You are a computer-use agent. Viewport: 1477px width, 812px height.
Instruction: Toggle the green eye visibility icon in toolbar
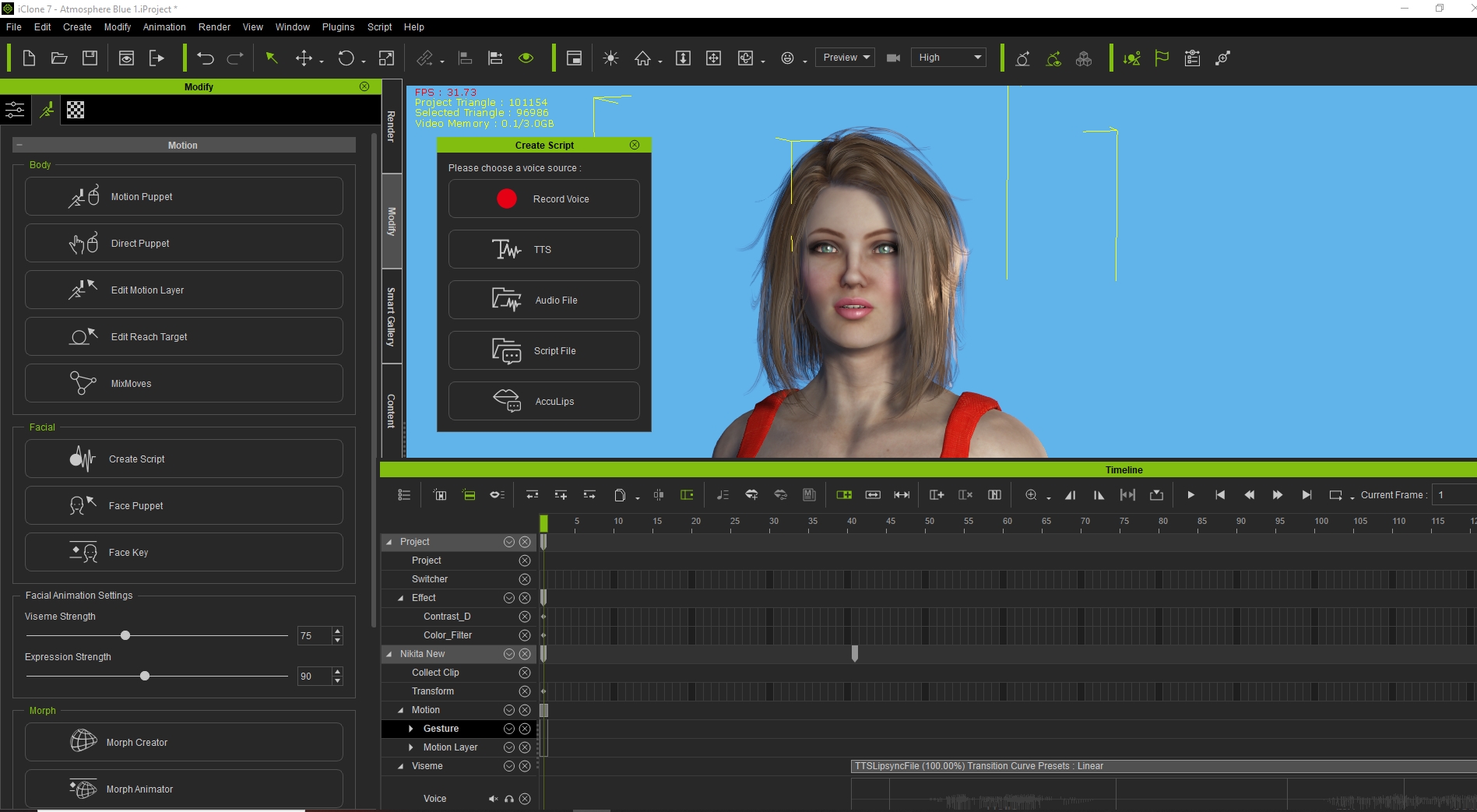tap(526, 58)
